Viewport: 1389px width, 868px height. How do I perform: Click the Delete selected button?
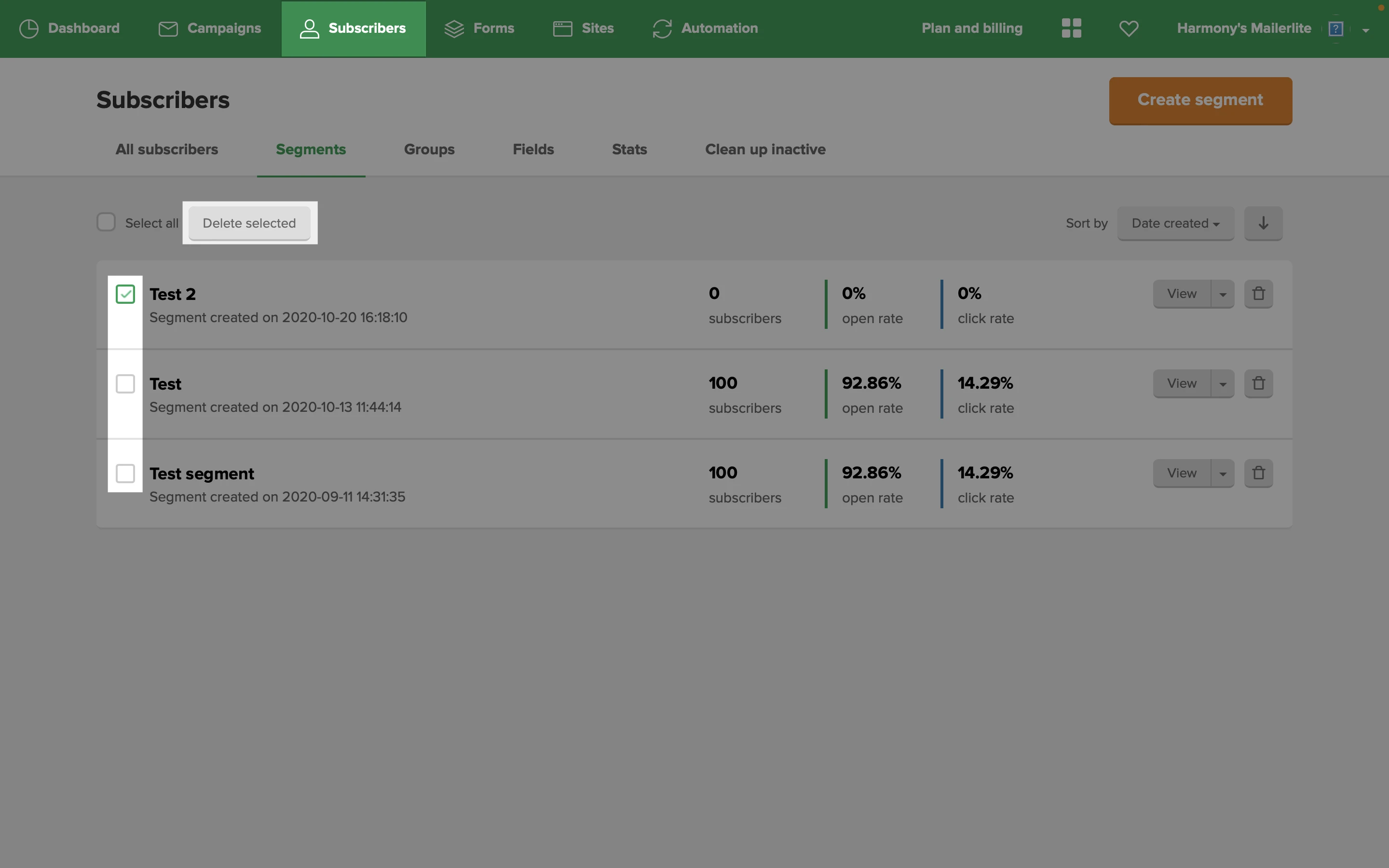click(249, 223)
